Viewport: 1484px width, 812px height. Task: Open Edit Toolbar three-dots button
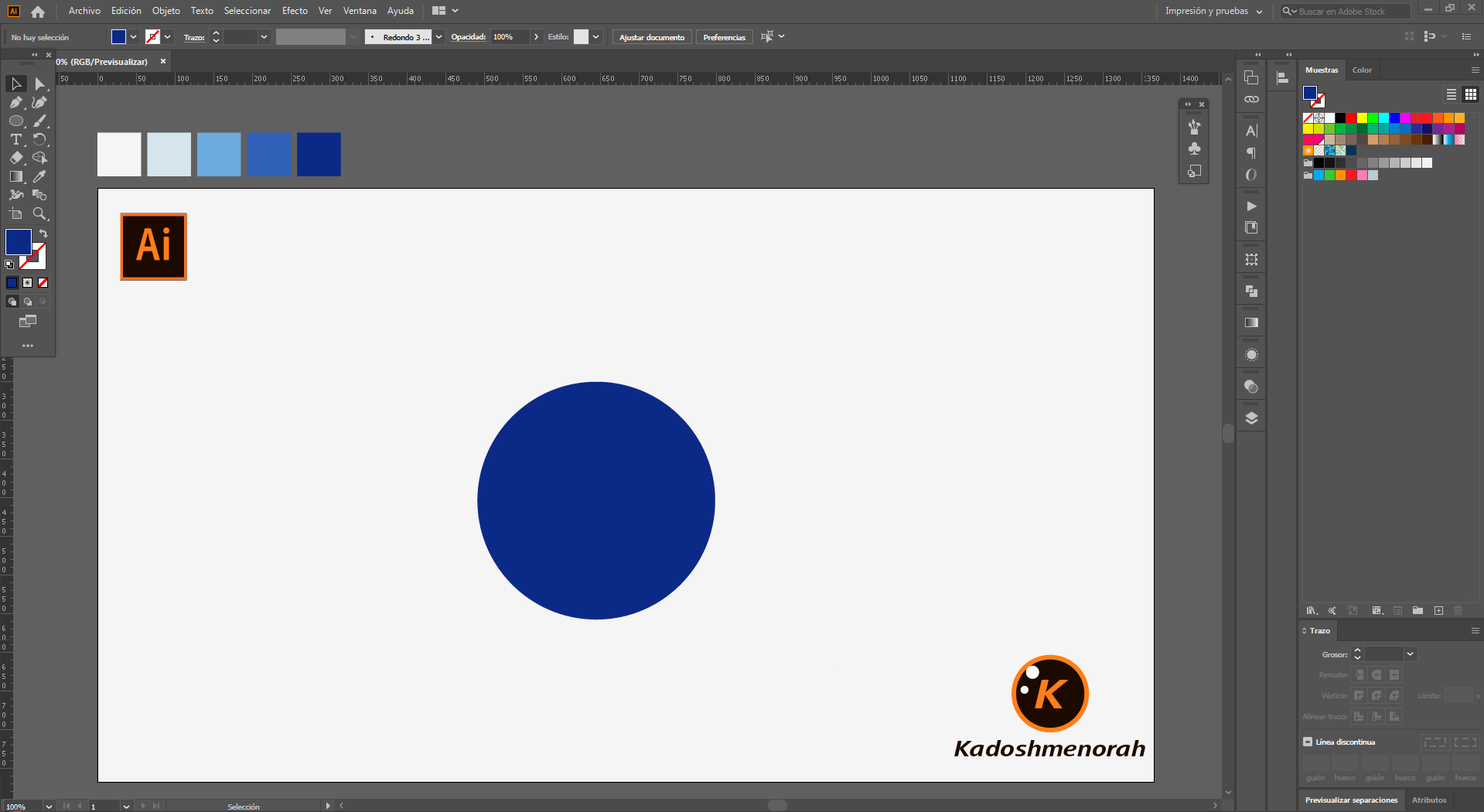tap(28, 346)
